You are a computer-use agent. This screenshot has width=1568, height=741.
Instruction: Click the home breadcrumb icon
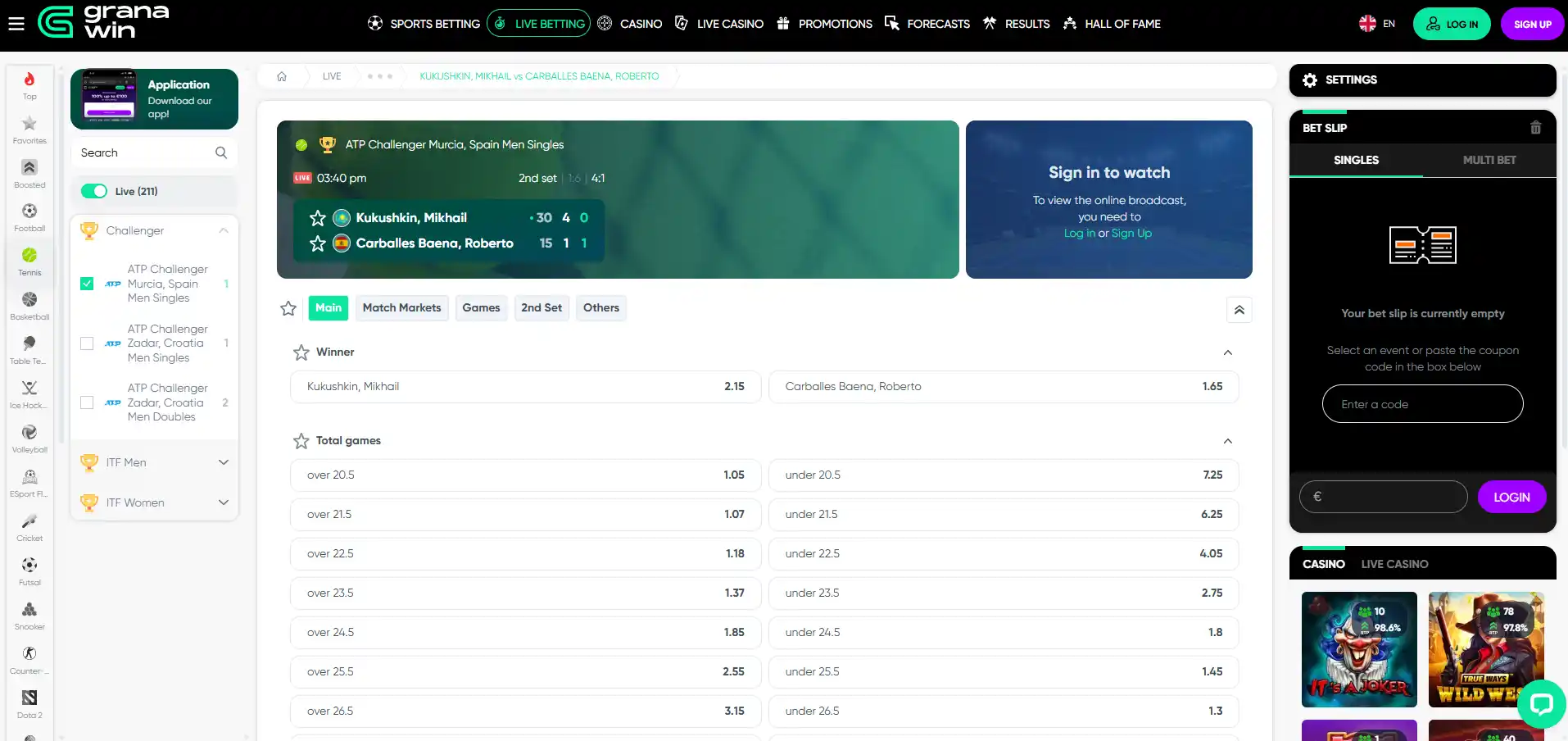pos(282,76)
